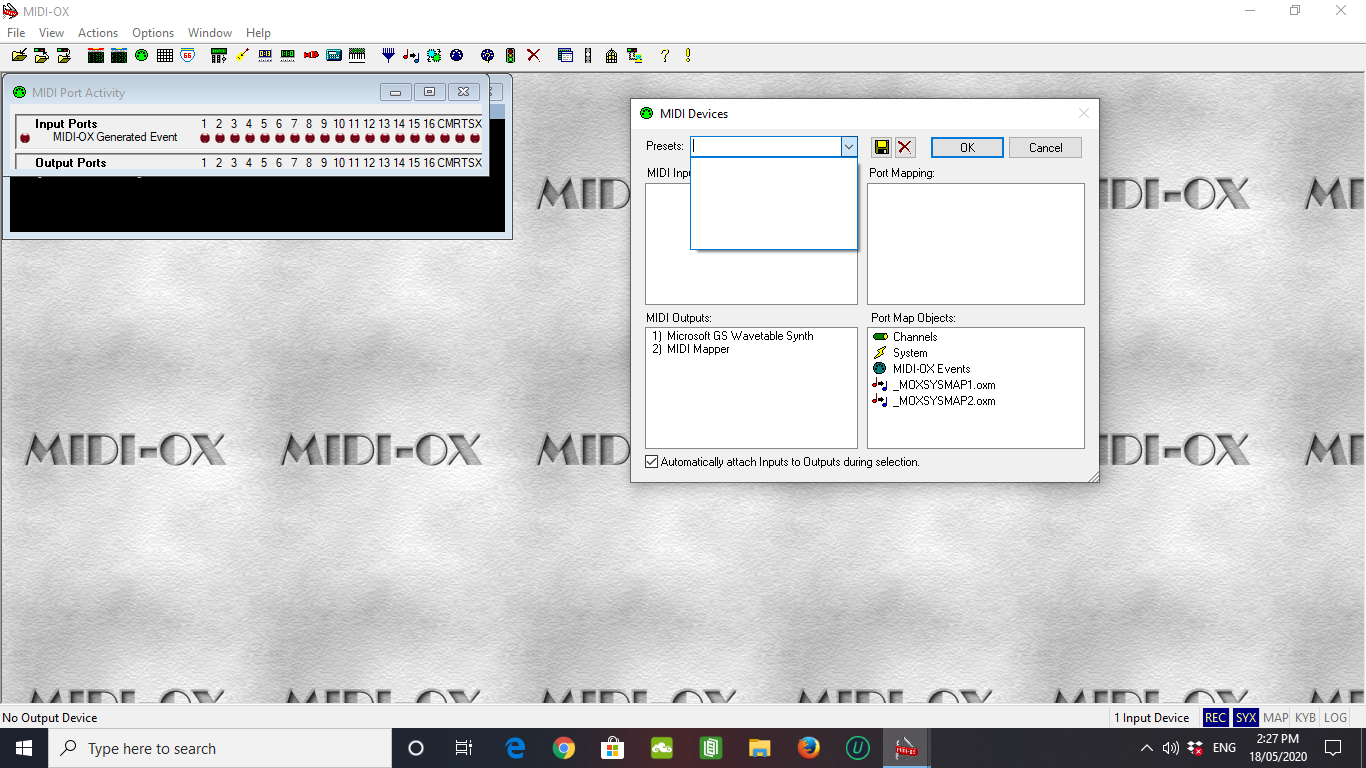Click the Windows Start button
The image size is (1366, 768).
point(24,748)
